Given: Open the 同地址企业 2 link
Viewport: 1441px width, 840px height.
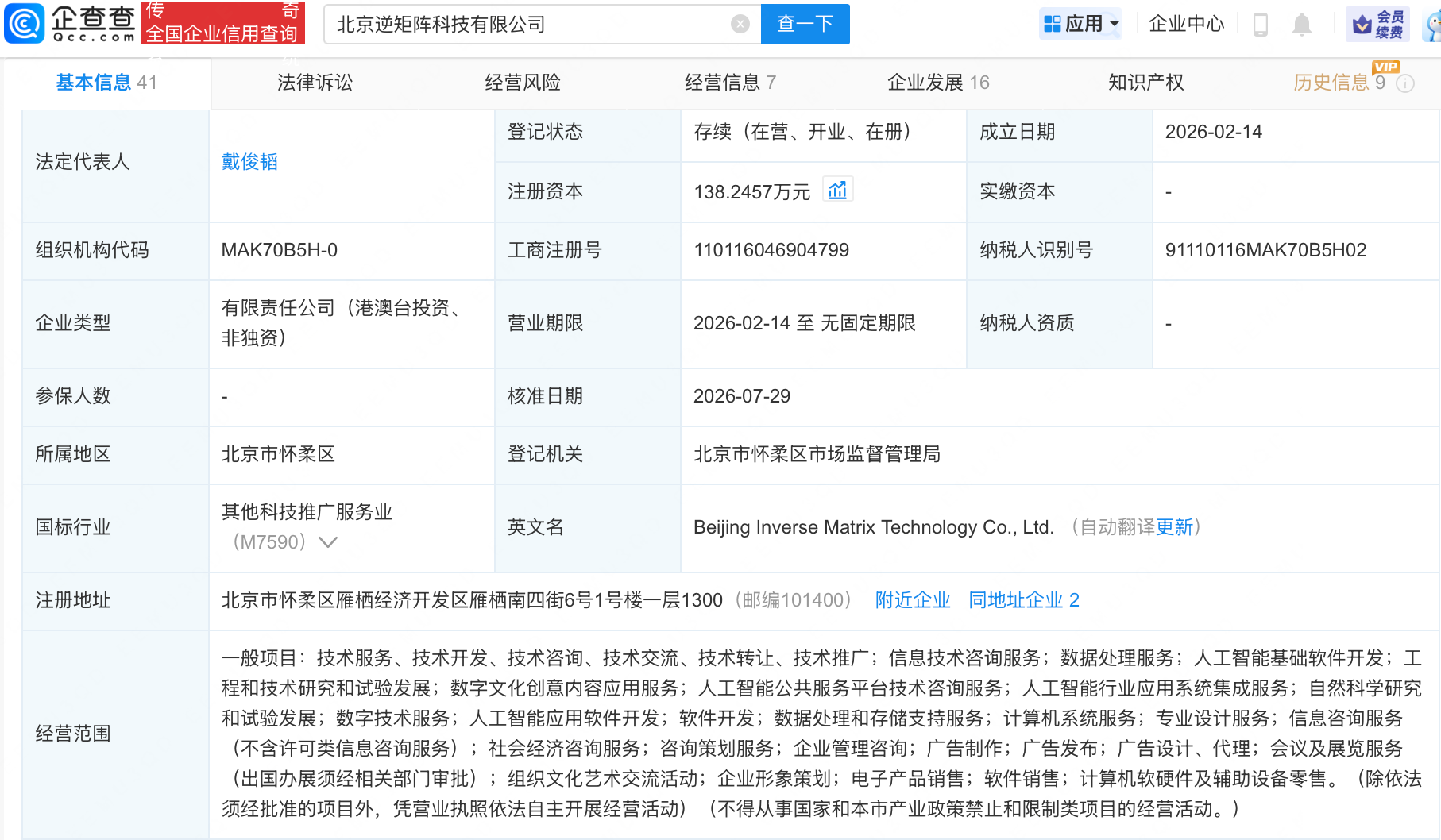Looking at the screenshot, I should [x=1024, y=600].
